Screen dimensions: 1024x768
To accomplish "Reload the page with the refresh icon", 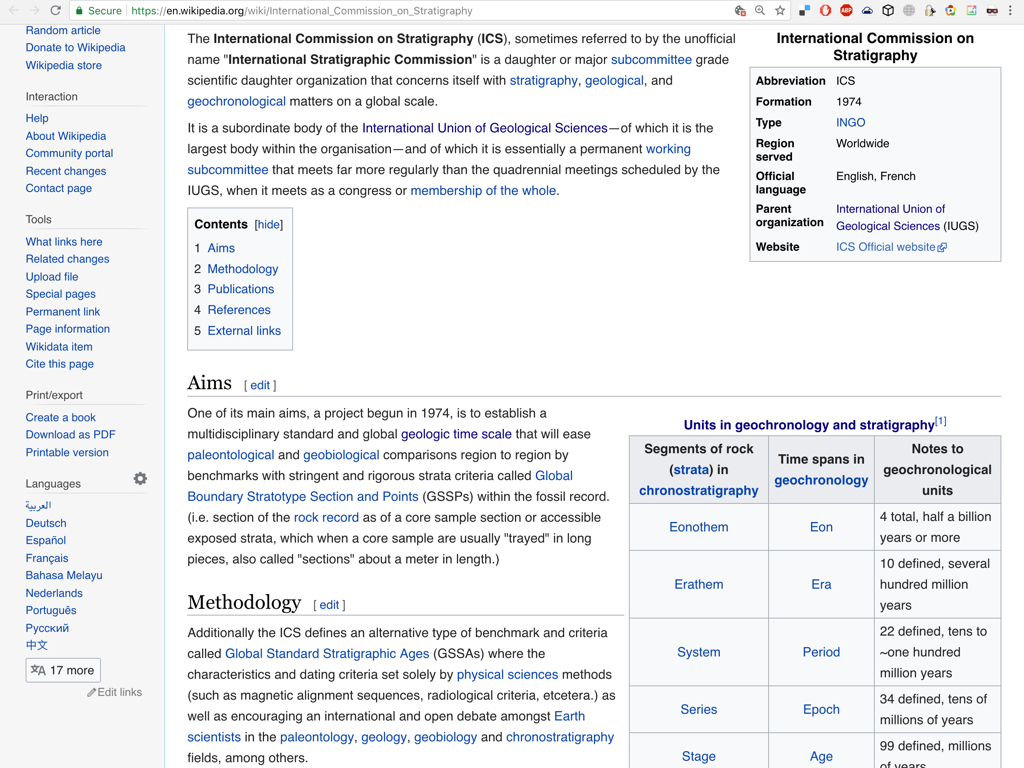I will tap(56, 10).
